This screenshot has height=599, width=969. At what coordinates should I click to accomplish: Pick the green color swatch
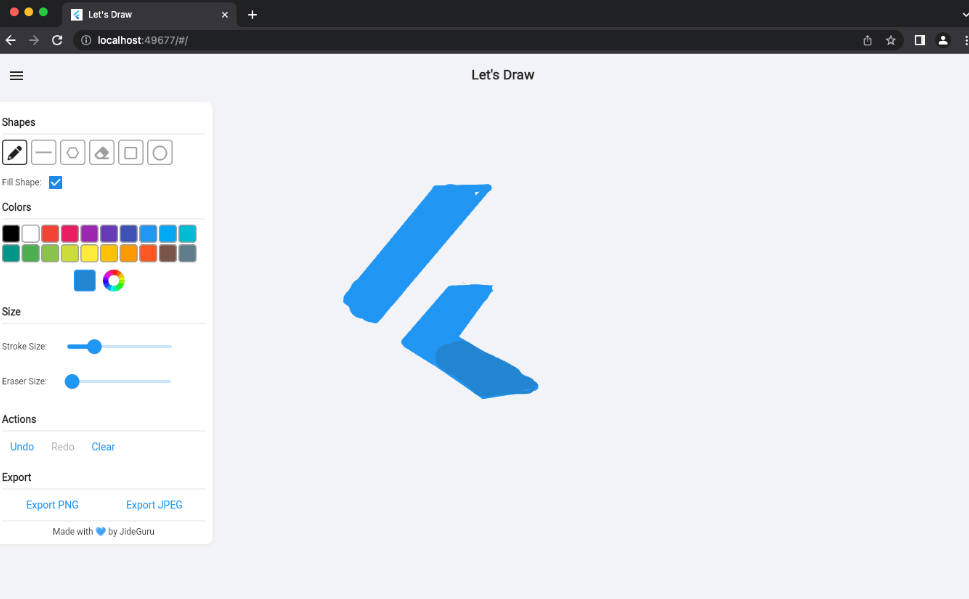pyautogui.click(x=31, y=253)
